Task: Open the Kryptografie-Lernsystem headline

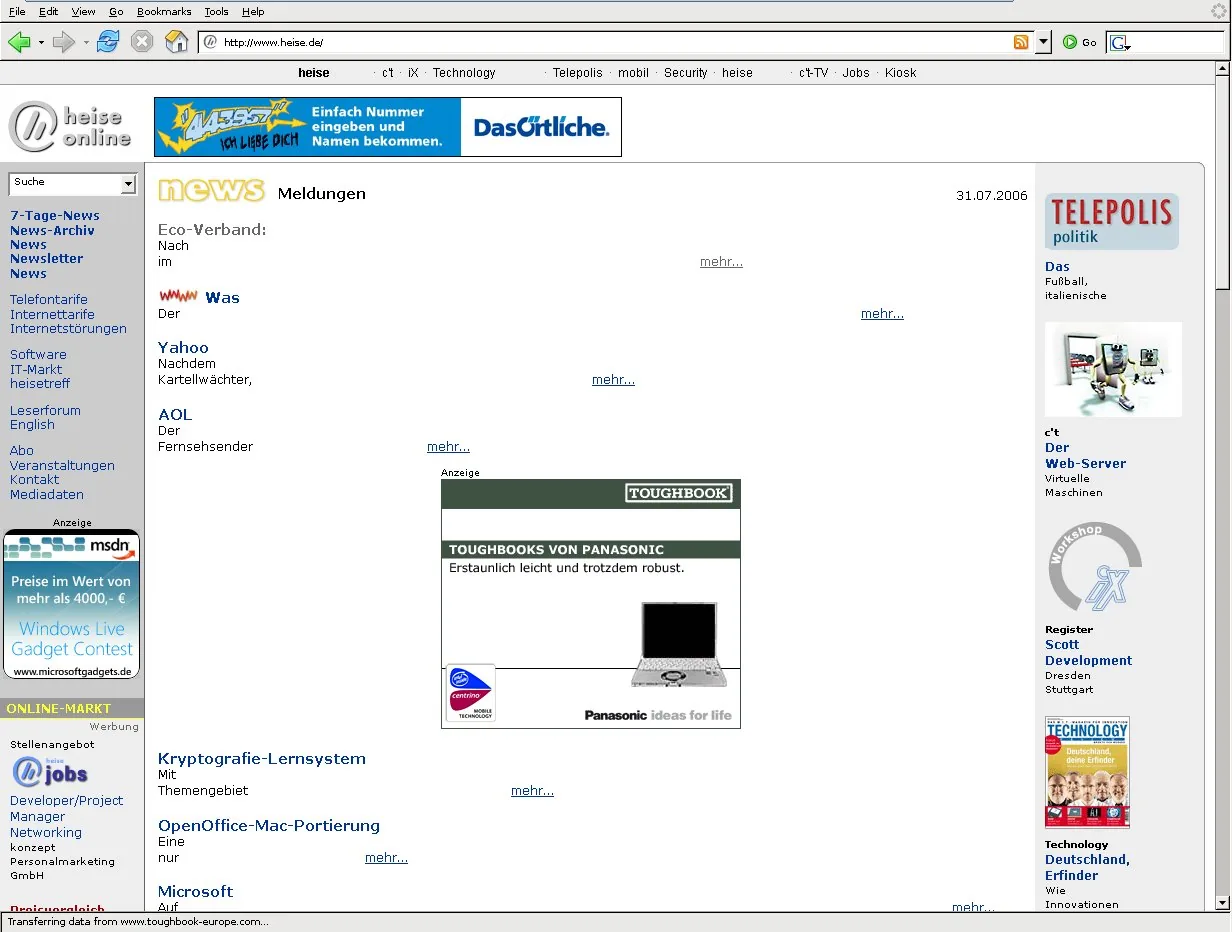Action: tap(262, 759)
